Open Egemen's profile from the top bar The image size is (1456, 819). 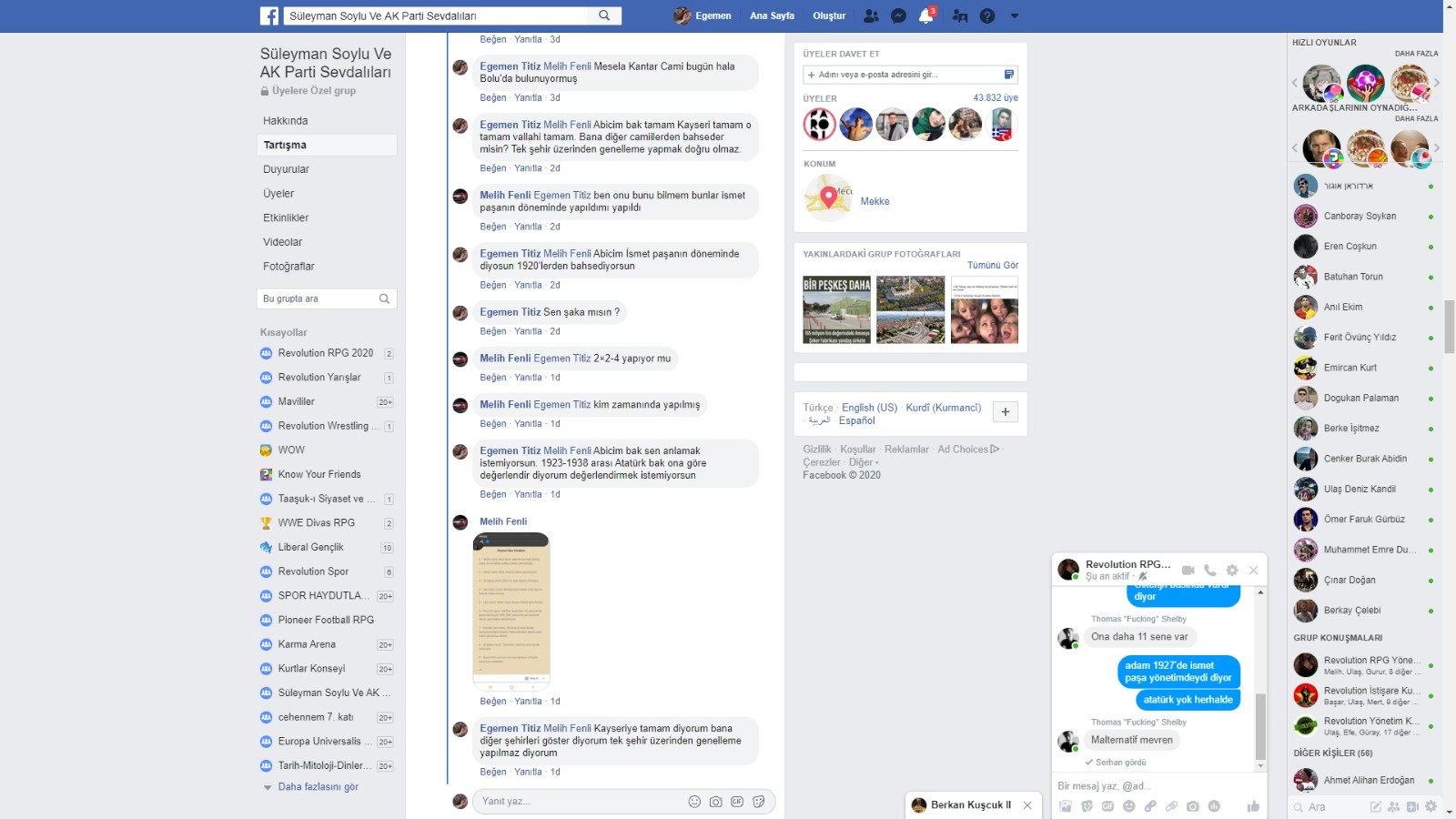(x=703, y=15)
